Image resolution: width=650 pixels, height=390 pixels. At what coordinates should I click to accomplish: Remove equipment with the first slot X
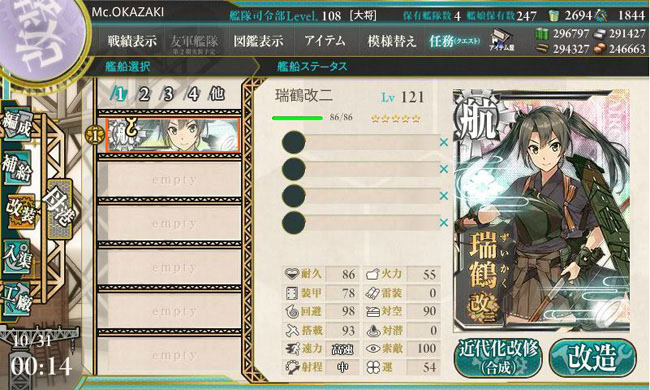click(444, 142)
